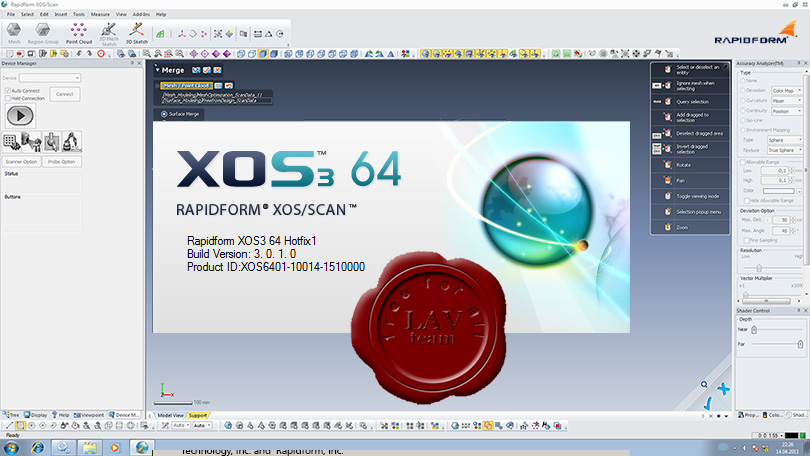810x456 pixels.
Task: Select Continuity type radio button
Action: pyautogui.click(x=743, y=111)
